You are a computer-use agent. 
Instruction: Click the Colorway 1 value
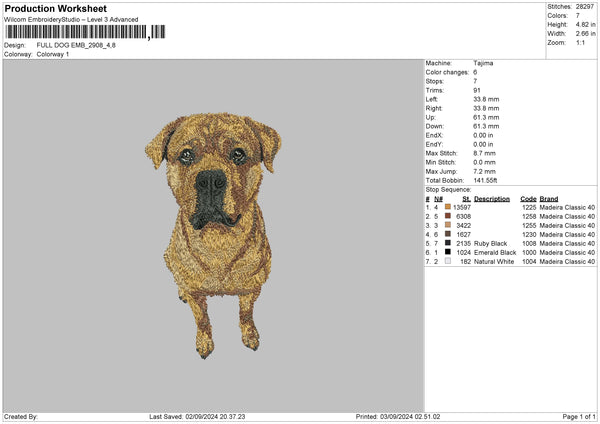click(53, 54)
